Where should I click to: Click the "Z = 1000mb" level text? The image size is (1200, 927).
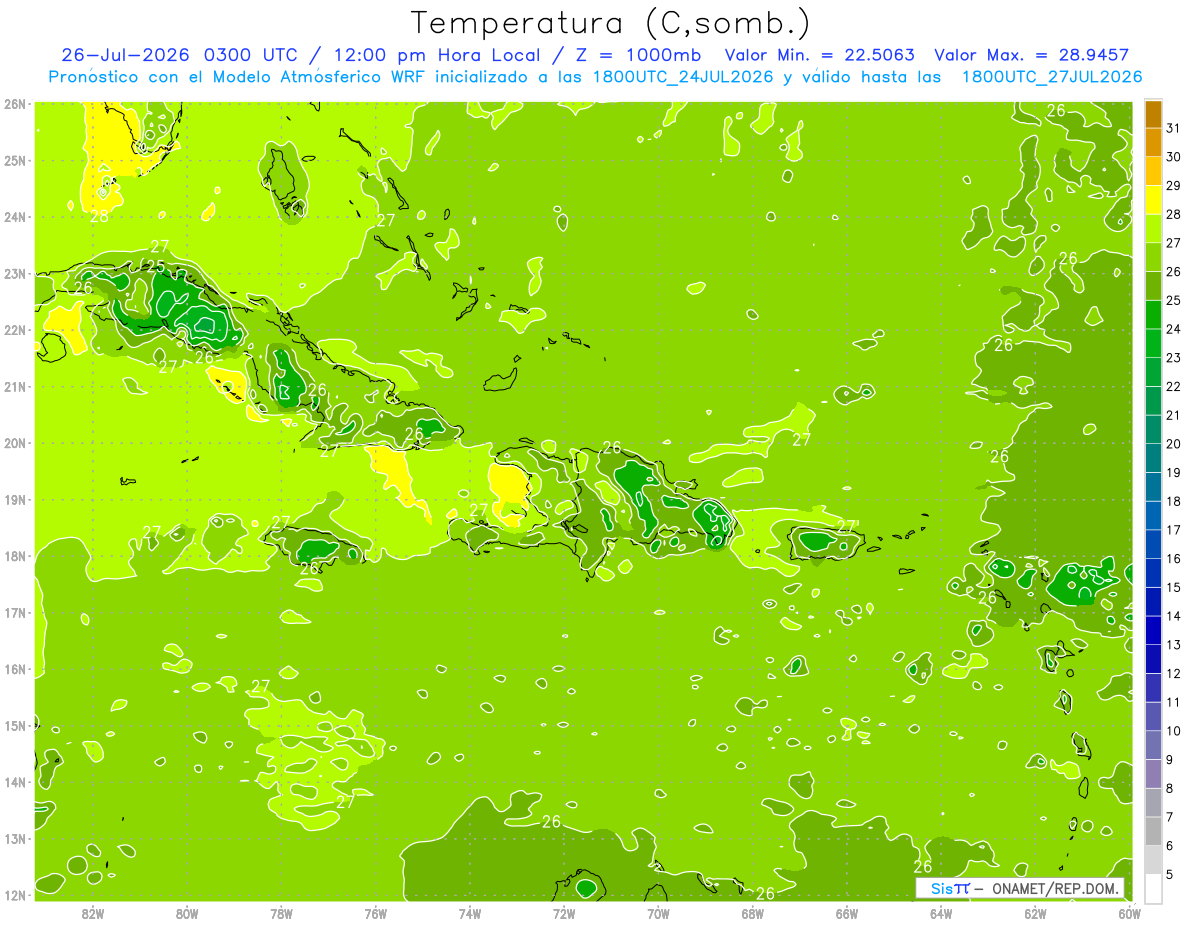(638, 55)
